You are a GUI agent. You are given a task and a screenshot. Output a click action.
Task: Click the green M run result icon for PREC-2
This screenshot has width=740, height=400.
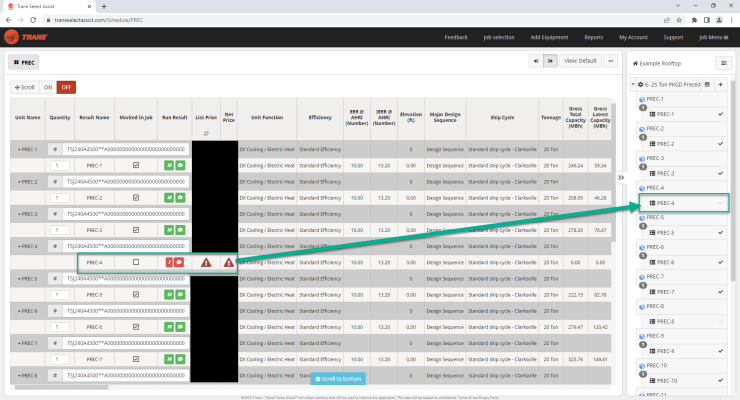click(x=168, y=198)
